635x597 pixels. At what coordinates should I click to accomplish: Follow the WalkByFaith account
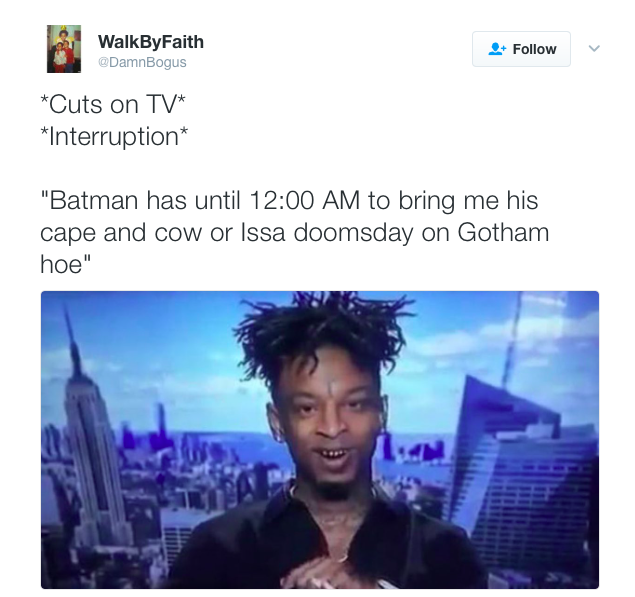pyautogui.click(x=521, y=49)
